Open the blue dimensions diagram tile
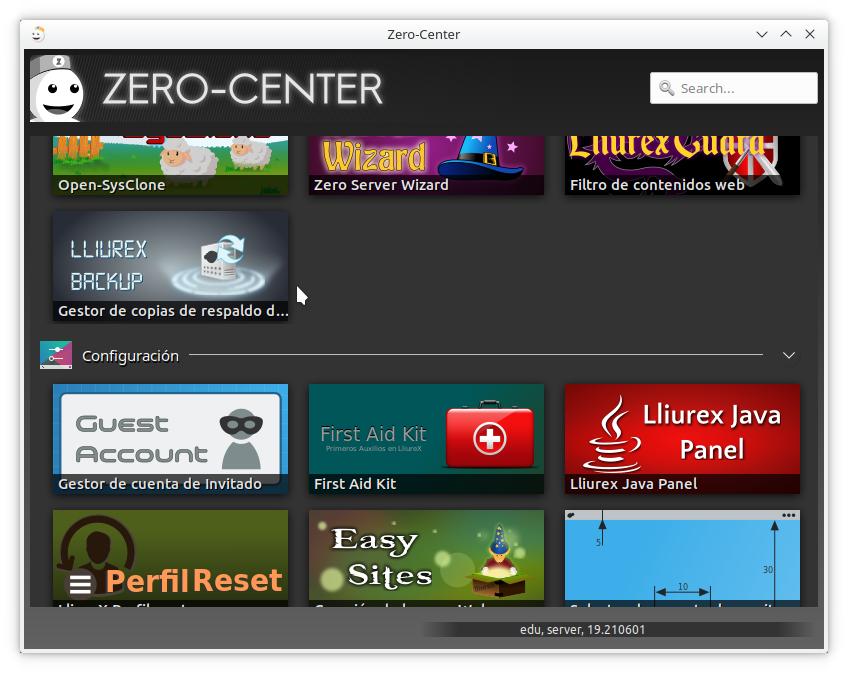The width and height of the screenshot is (848, 673). click(x=682, y=558)
